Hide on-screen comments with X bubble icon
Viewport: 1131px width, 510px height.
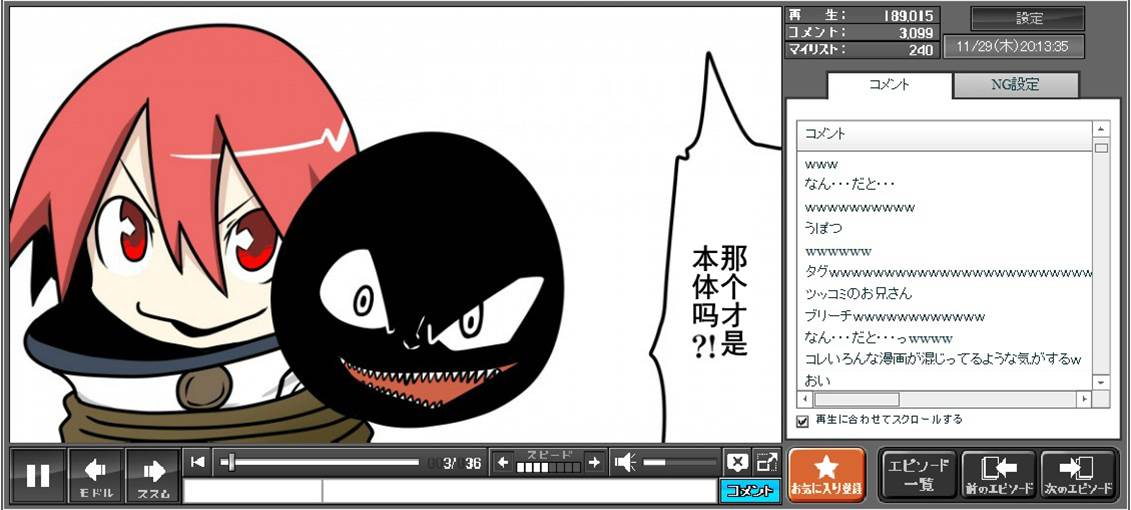[x=737, y=462]
